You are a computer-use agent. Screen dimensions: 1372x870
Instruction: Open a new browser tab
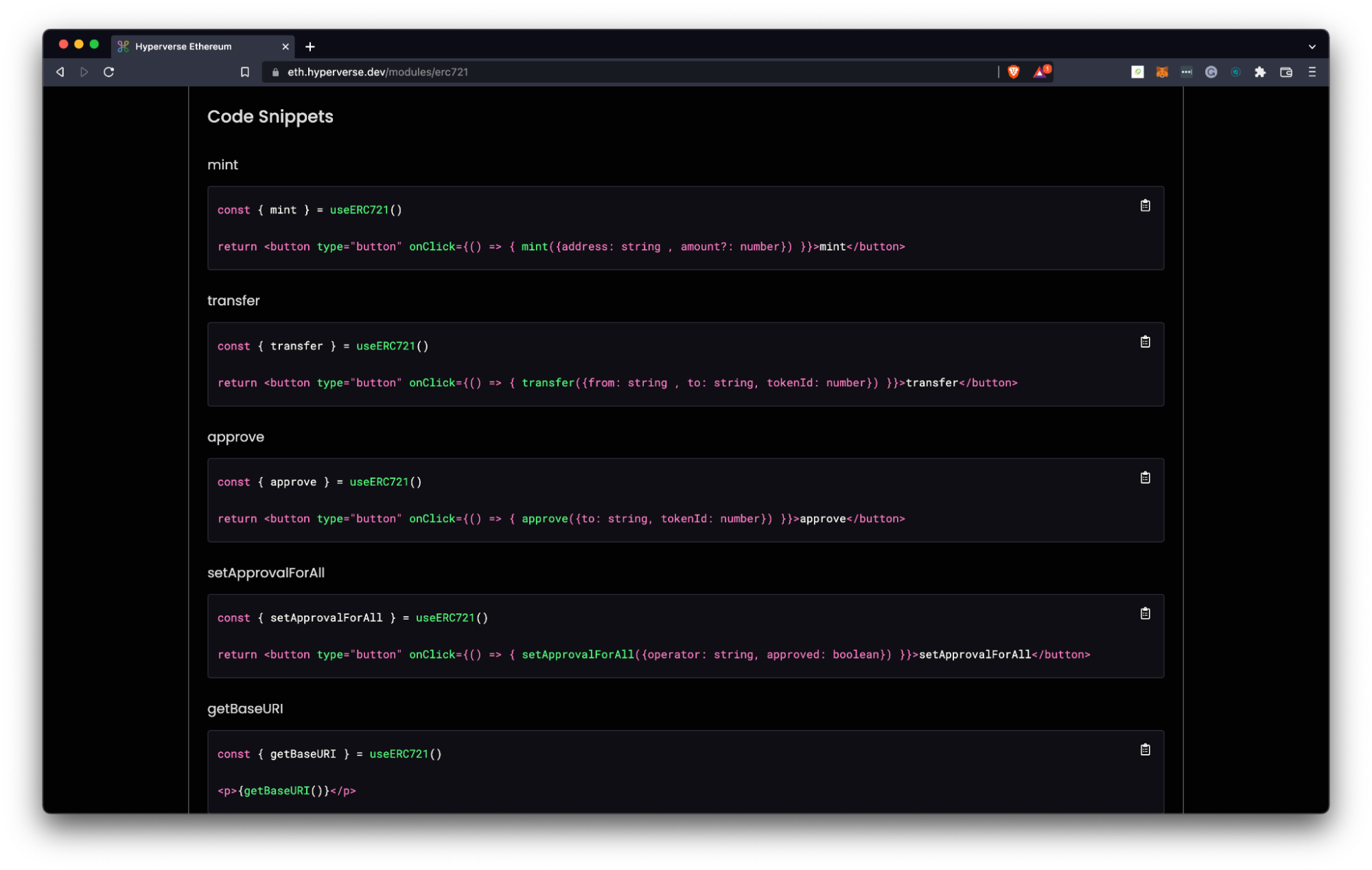(310, 47)
